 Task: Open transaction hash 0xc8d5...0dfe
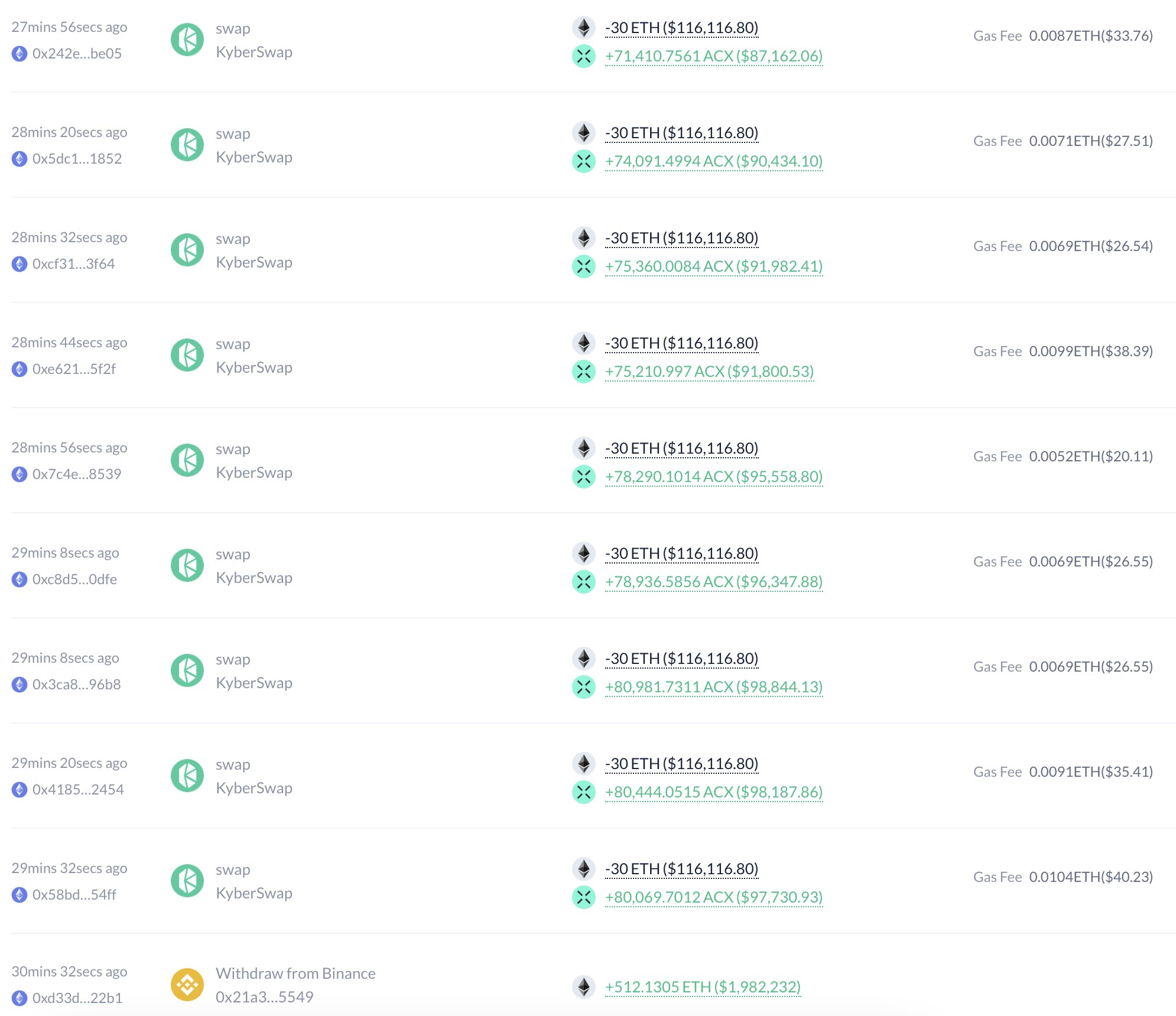74,579
